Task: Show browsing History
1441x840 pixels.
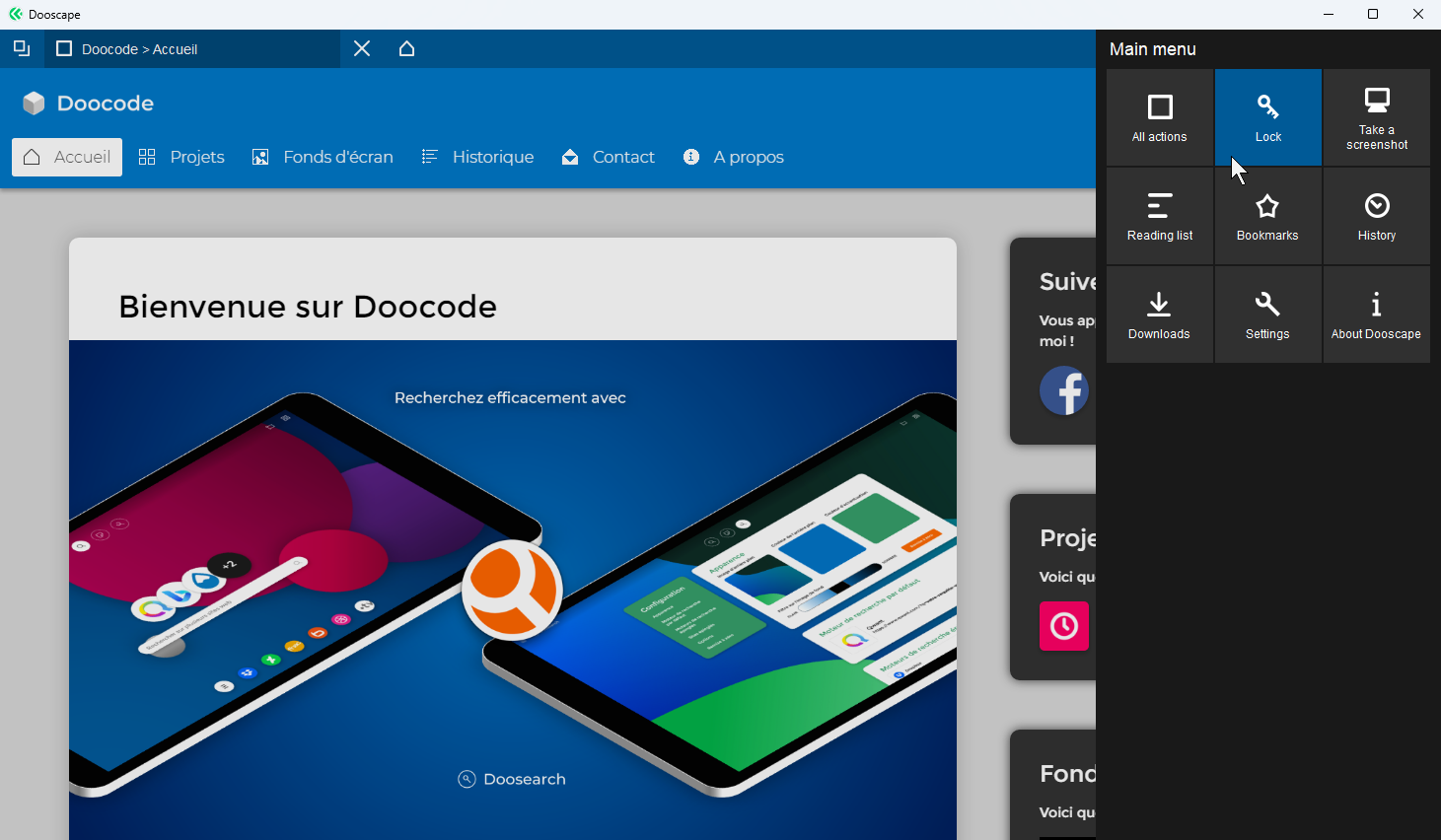Action: 1376,216
